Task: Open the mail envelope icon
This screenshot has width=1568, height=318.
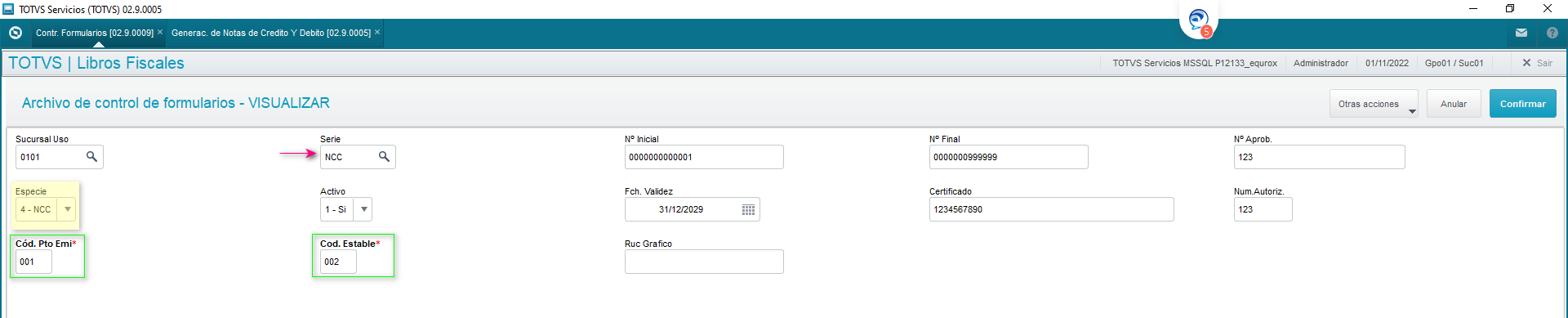Action: click(1521, 33)
